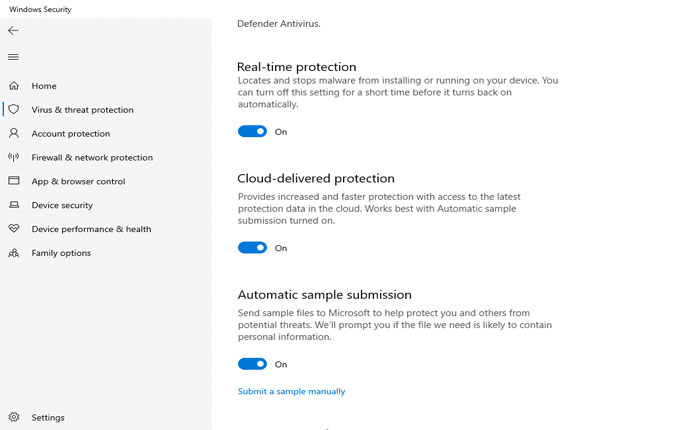Expand the hamburger navigation menu
This screenshot has height=430, width=700.
click(x=13, y=57)
